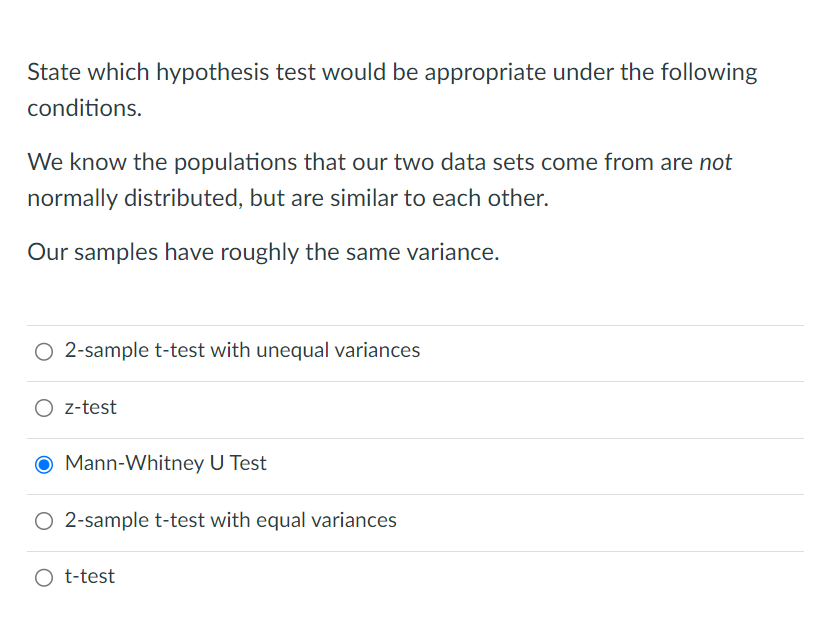Pick 2-sample t-test with unequal variances
The image size is (830, 626).
(x=44, y=351)
